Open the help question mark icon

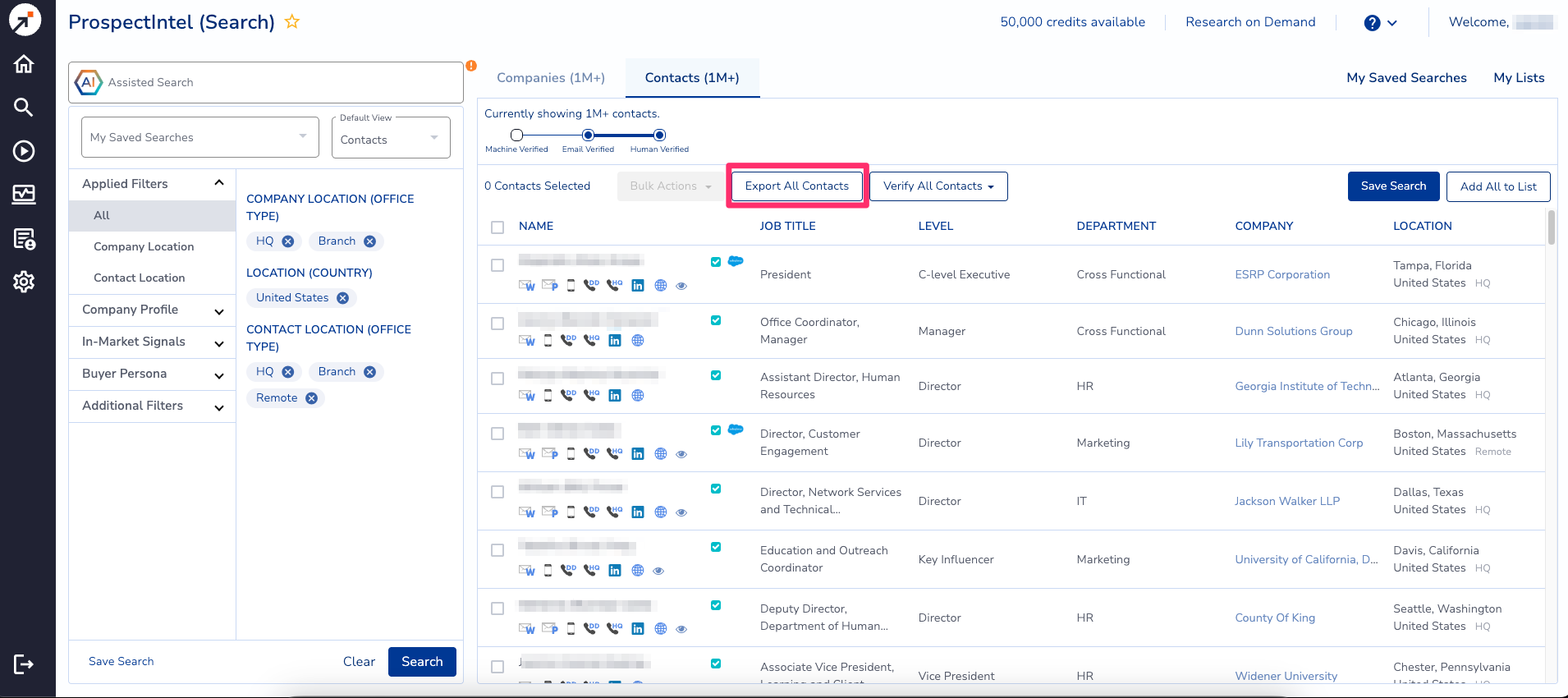tap(1372, 23)
